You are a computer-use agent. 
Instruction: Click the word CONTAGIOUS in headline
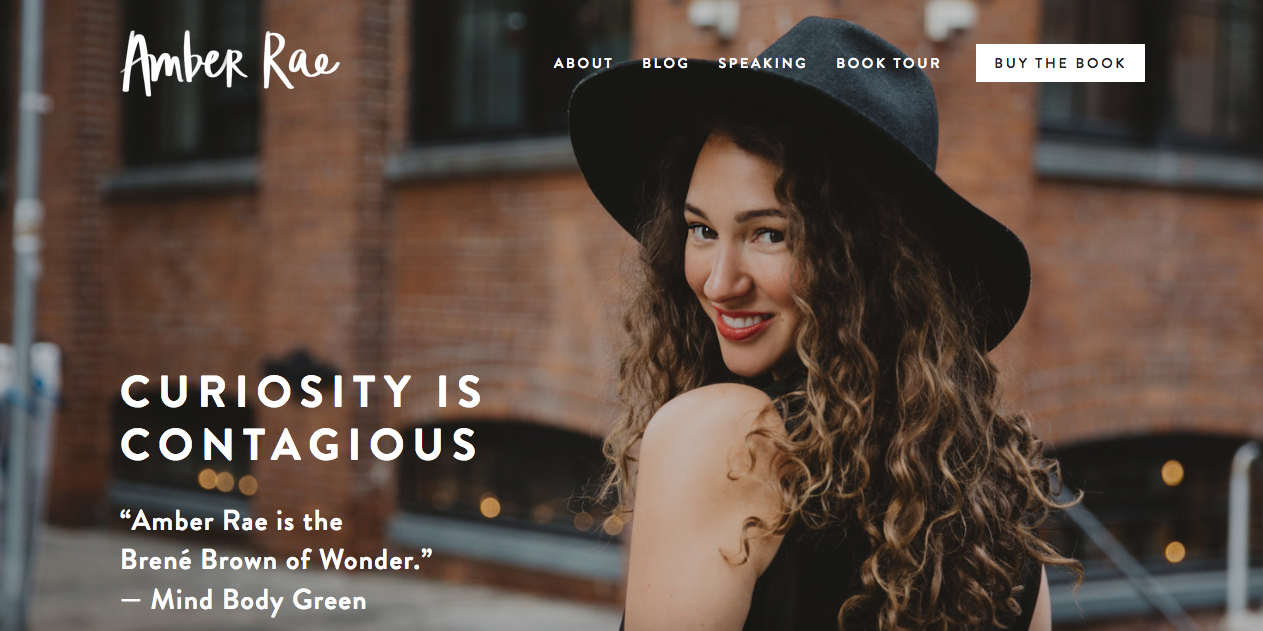[300, 445]
